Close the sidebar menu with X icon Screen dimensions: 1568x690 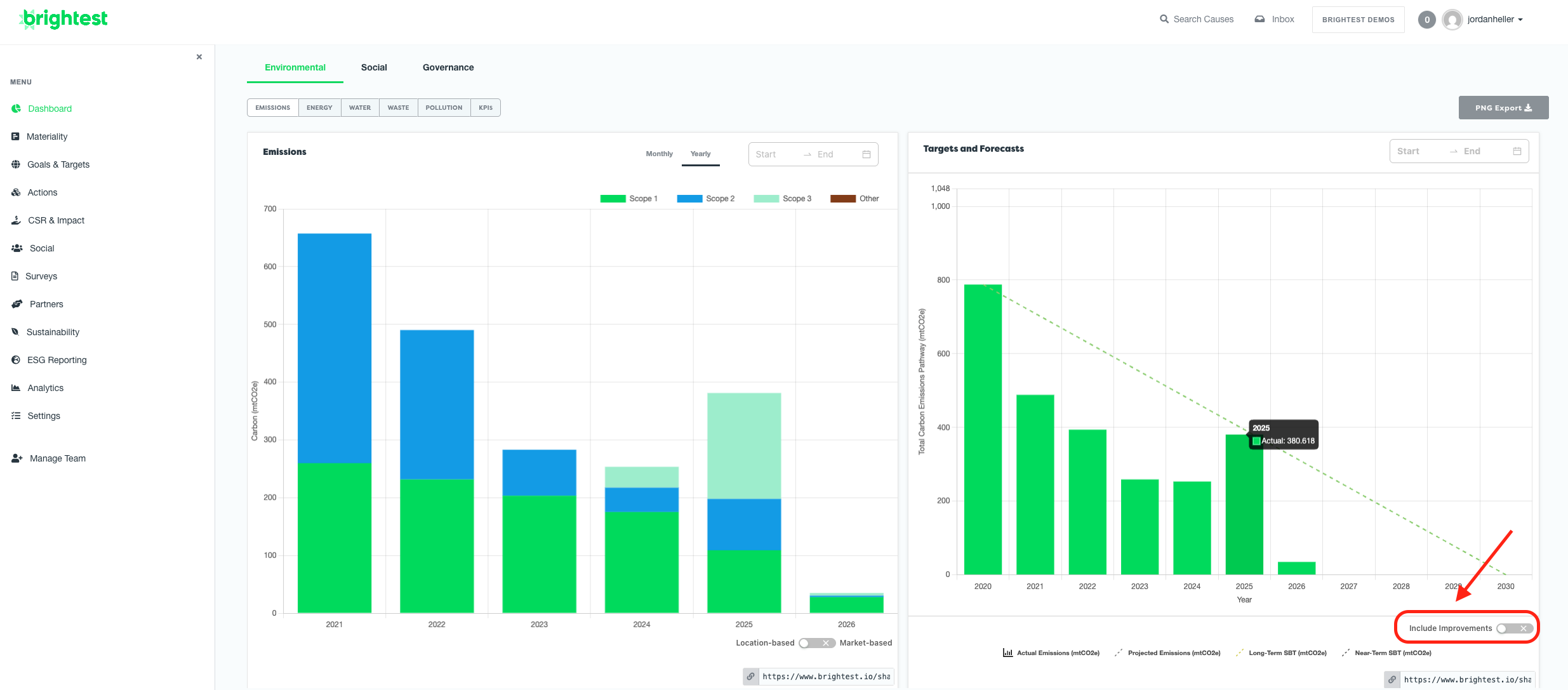coord(199,57)
